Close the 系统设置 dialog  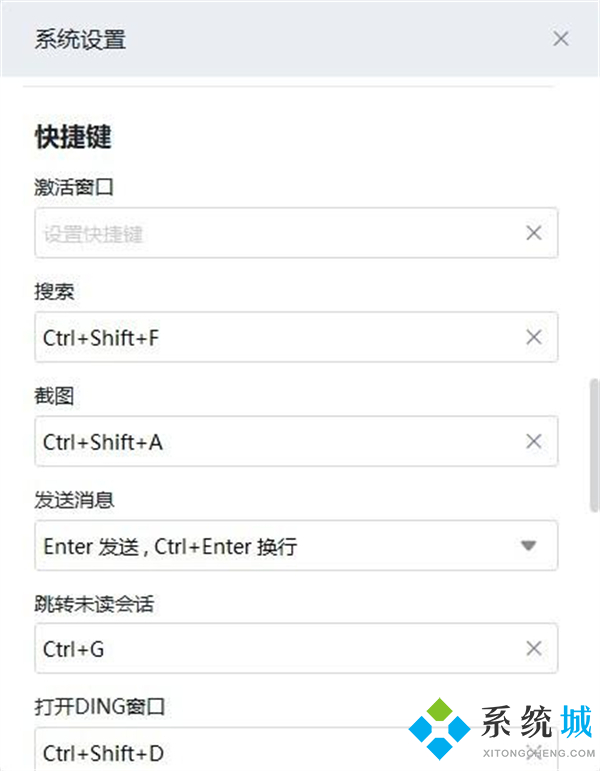click(561, 39)
